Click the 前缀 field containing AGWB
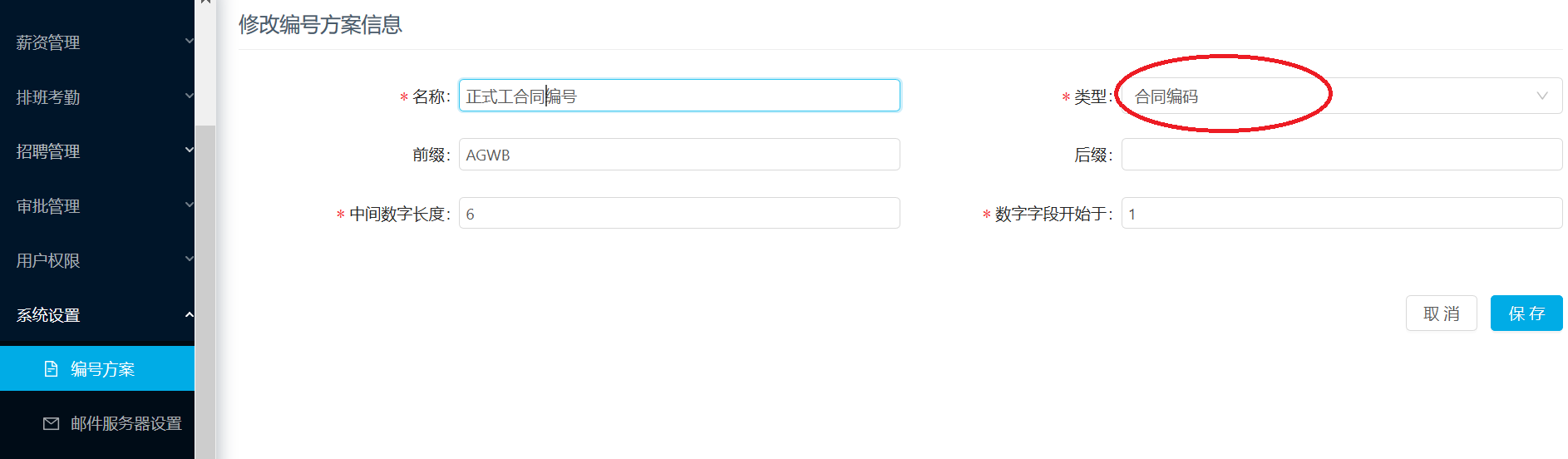 [679, 155]
